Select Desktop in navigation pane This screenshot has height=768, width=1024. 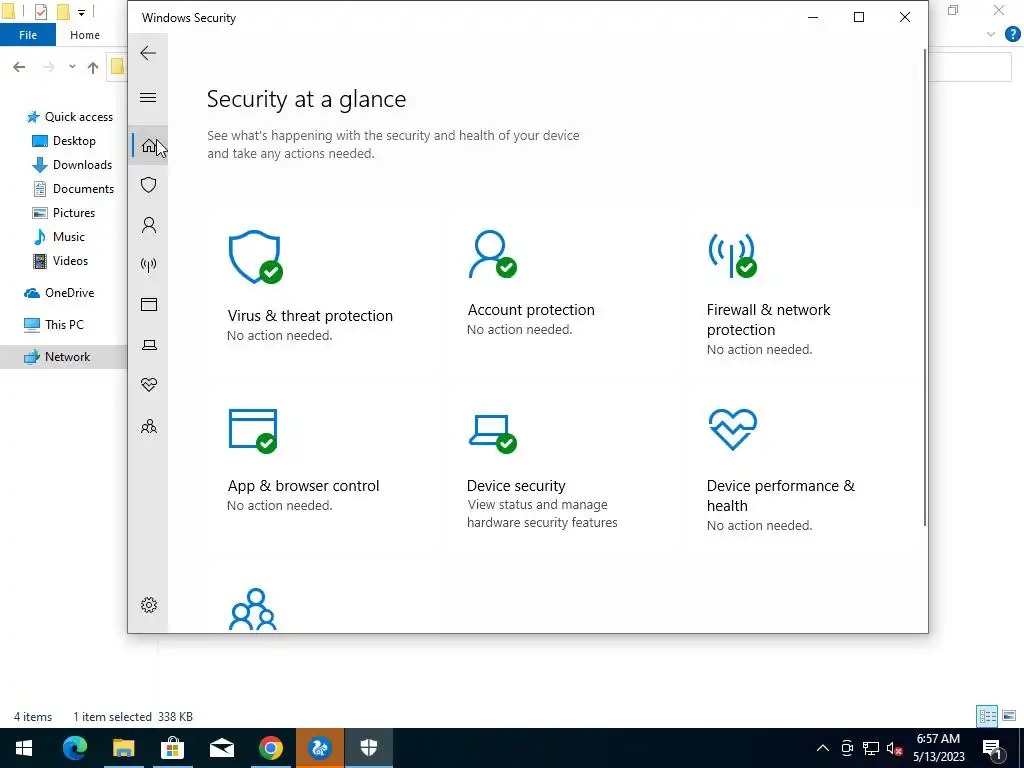coord(64,141)
